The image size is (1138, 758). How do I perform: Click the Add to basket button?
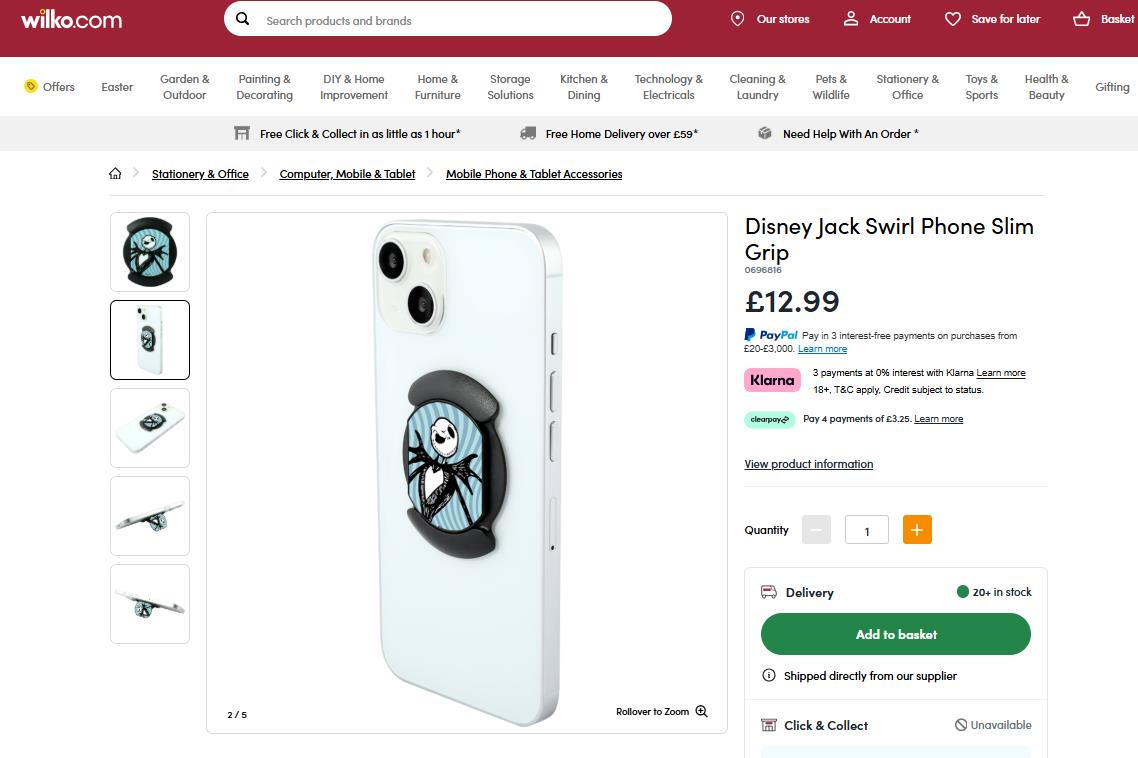[896, 635]
